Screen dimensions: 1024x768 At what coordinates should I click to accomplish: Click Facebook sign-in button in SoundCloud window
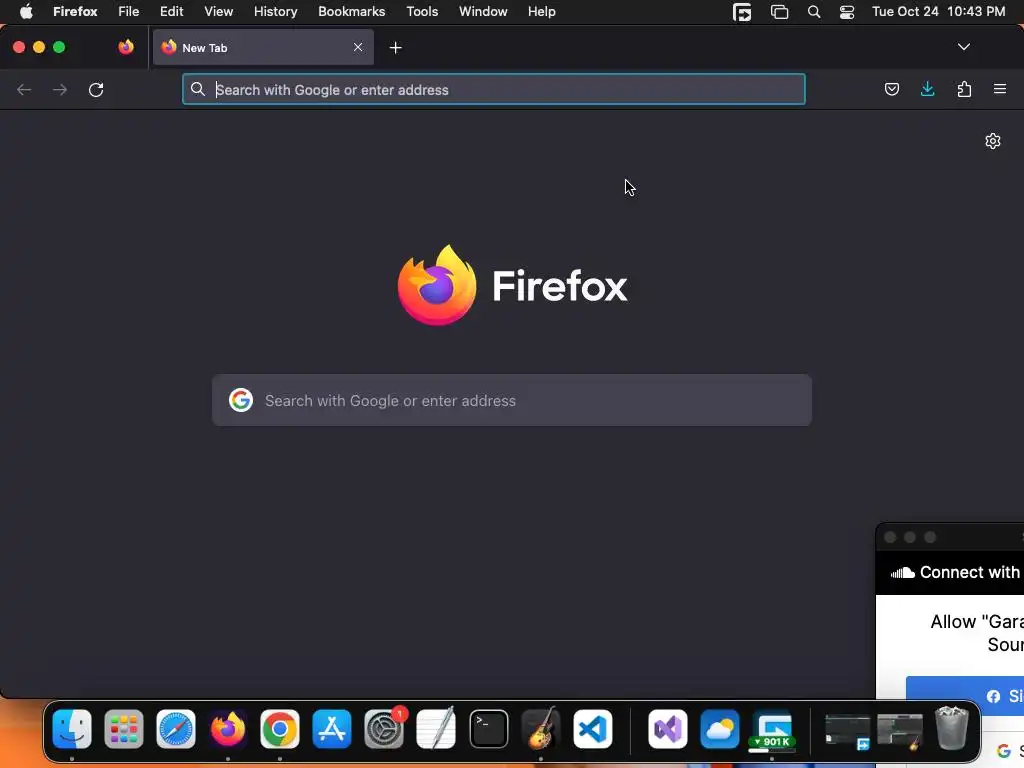(x=965, y=696)
